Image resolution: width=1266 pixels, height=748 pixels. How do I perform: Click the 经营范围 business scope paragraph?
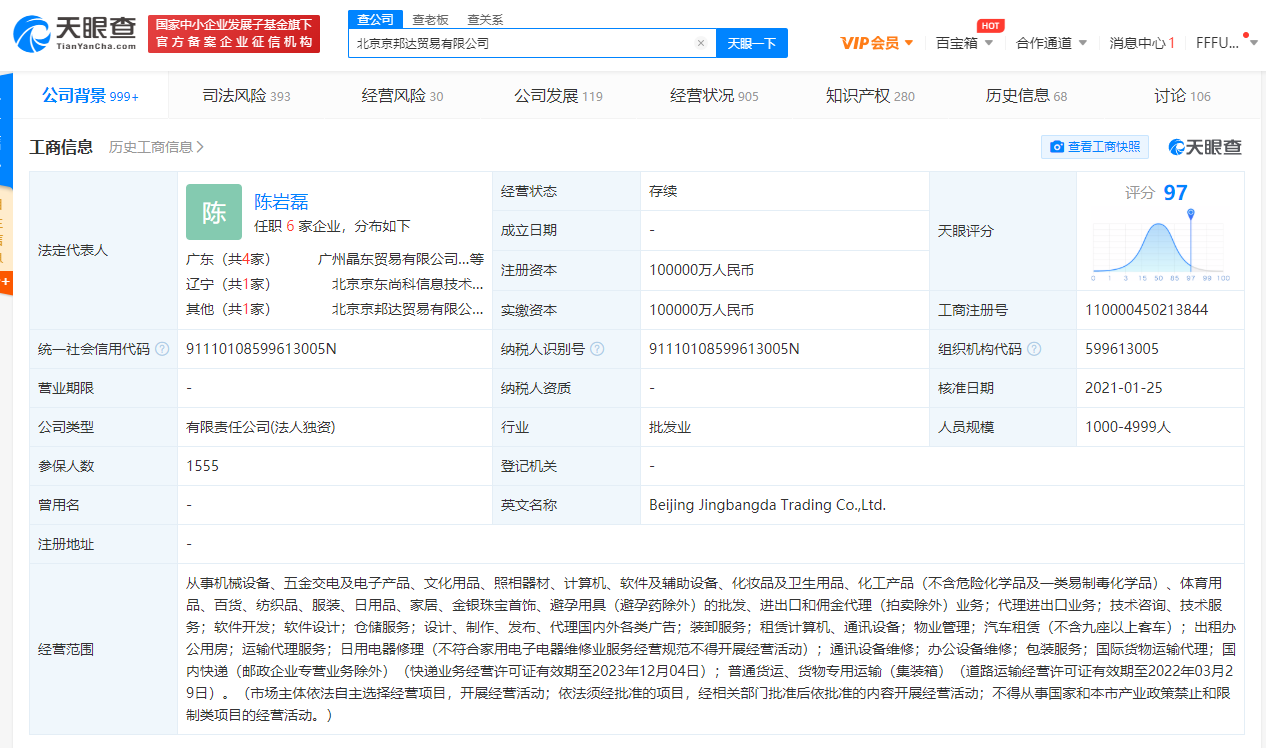pyautogui.click(x=711, y=649)
